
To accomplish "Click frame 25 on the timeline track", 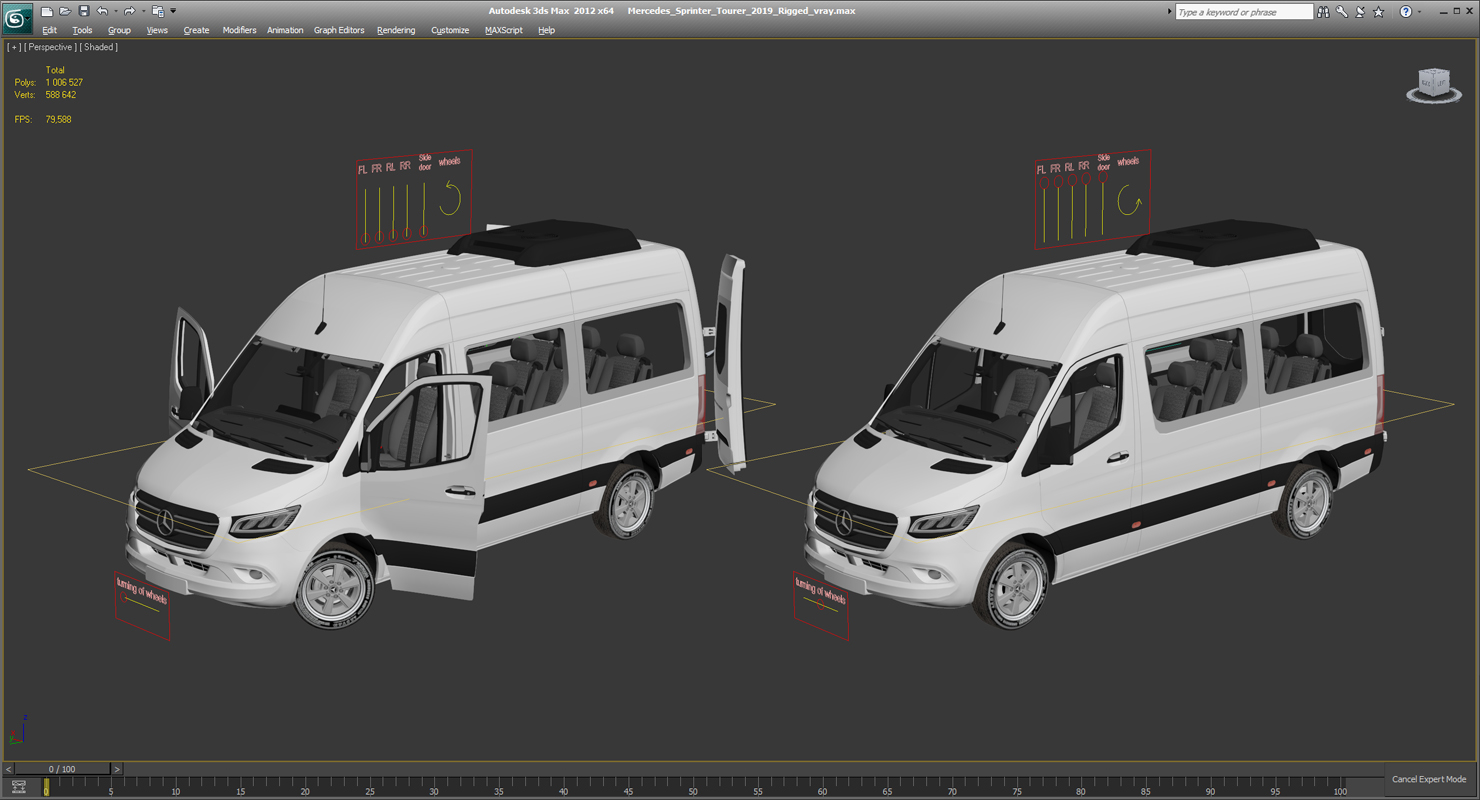I will [x=369, y=785].
